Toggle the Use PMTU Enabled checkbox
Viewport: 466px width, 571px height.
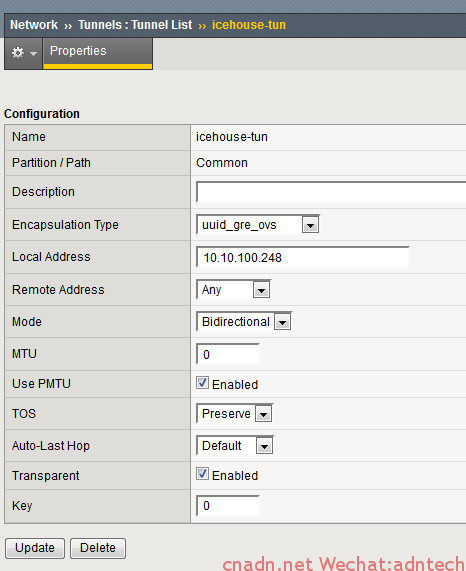click(202, 383)
